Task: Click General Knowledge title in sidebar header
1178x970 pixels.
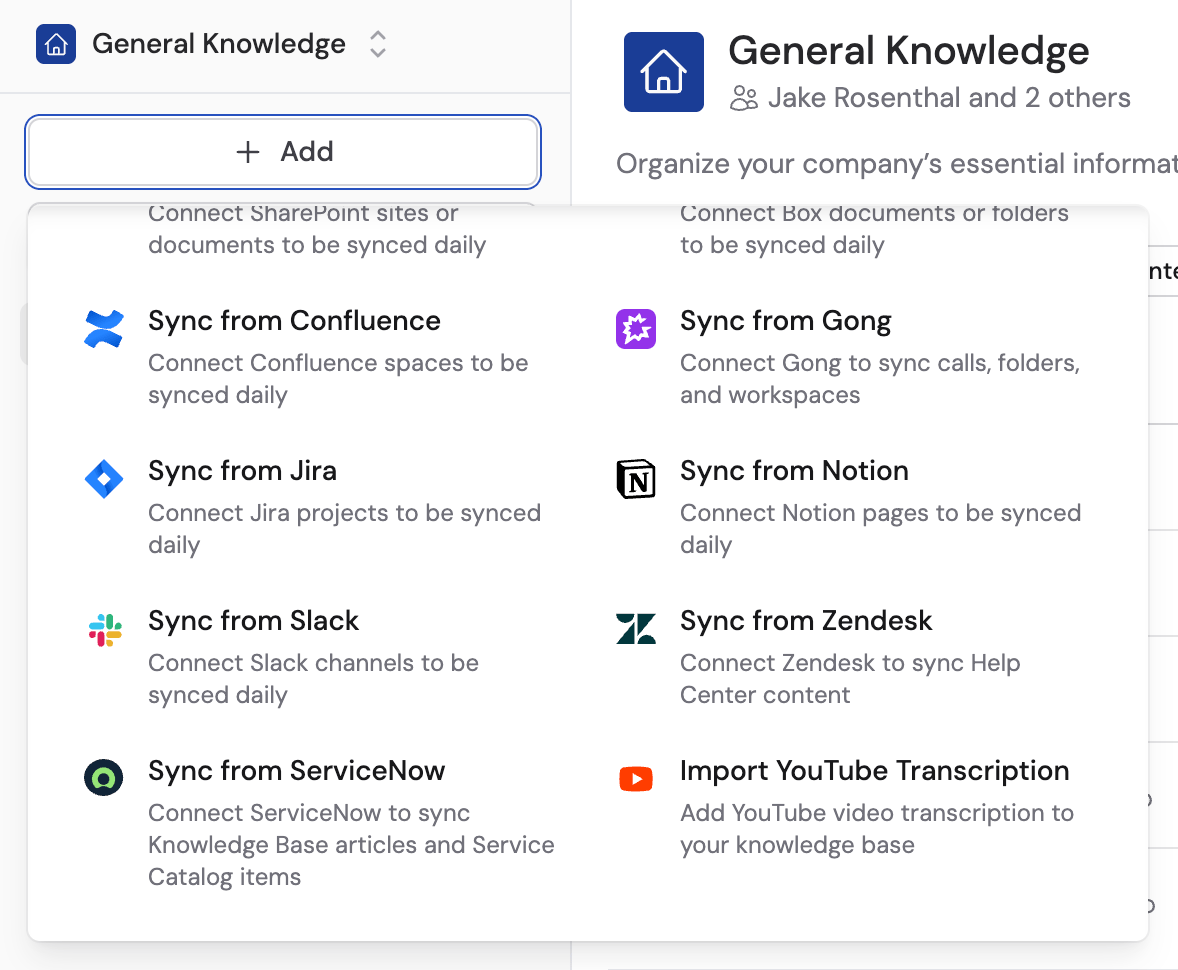Action: tap(219, 44)
